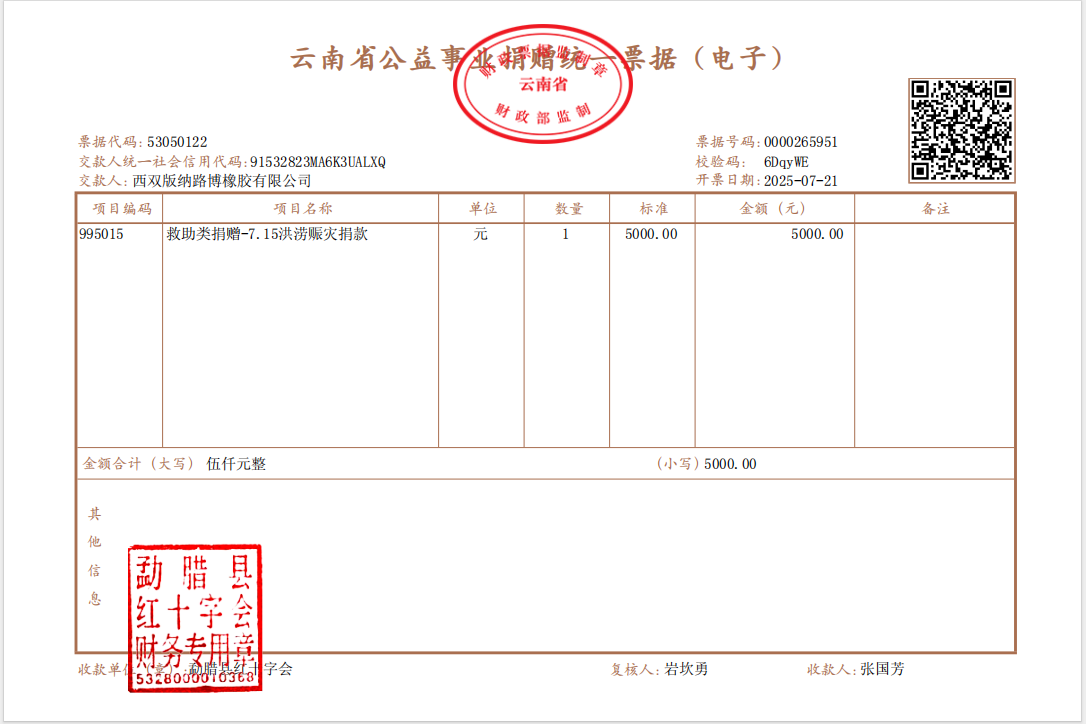This screenshot has width=1086, height=724.
Task: Select the payee name 张国芳
Action: point(882,669)
